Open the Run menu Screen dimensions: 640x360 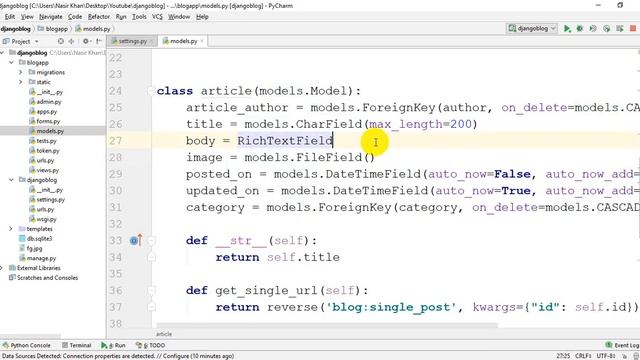121,17
